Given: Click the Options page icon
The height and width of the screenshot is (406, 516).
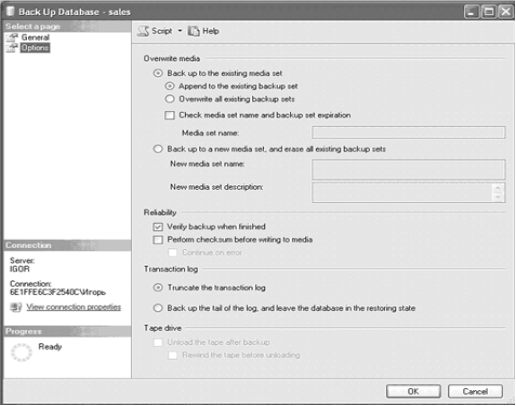Looking at the screenshot, I should (x=12, y=48).
